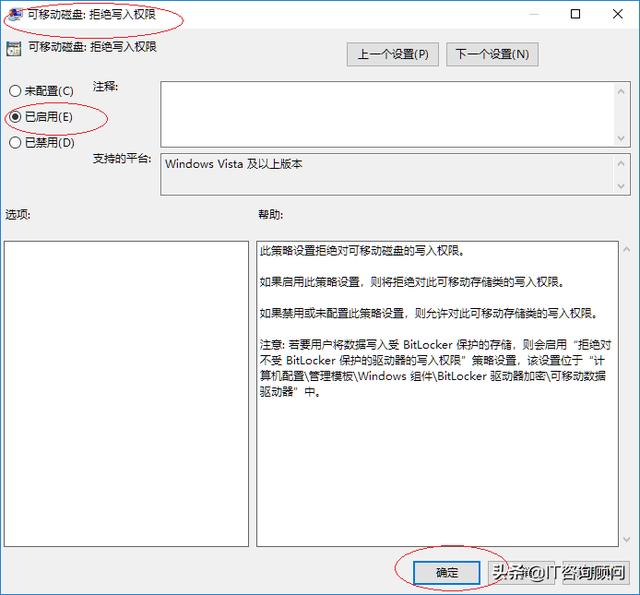This screenshot has height=595, width=640.
Task: Click the comment box scroll down arrow
Action: (621, 138)
